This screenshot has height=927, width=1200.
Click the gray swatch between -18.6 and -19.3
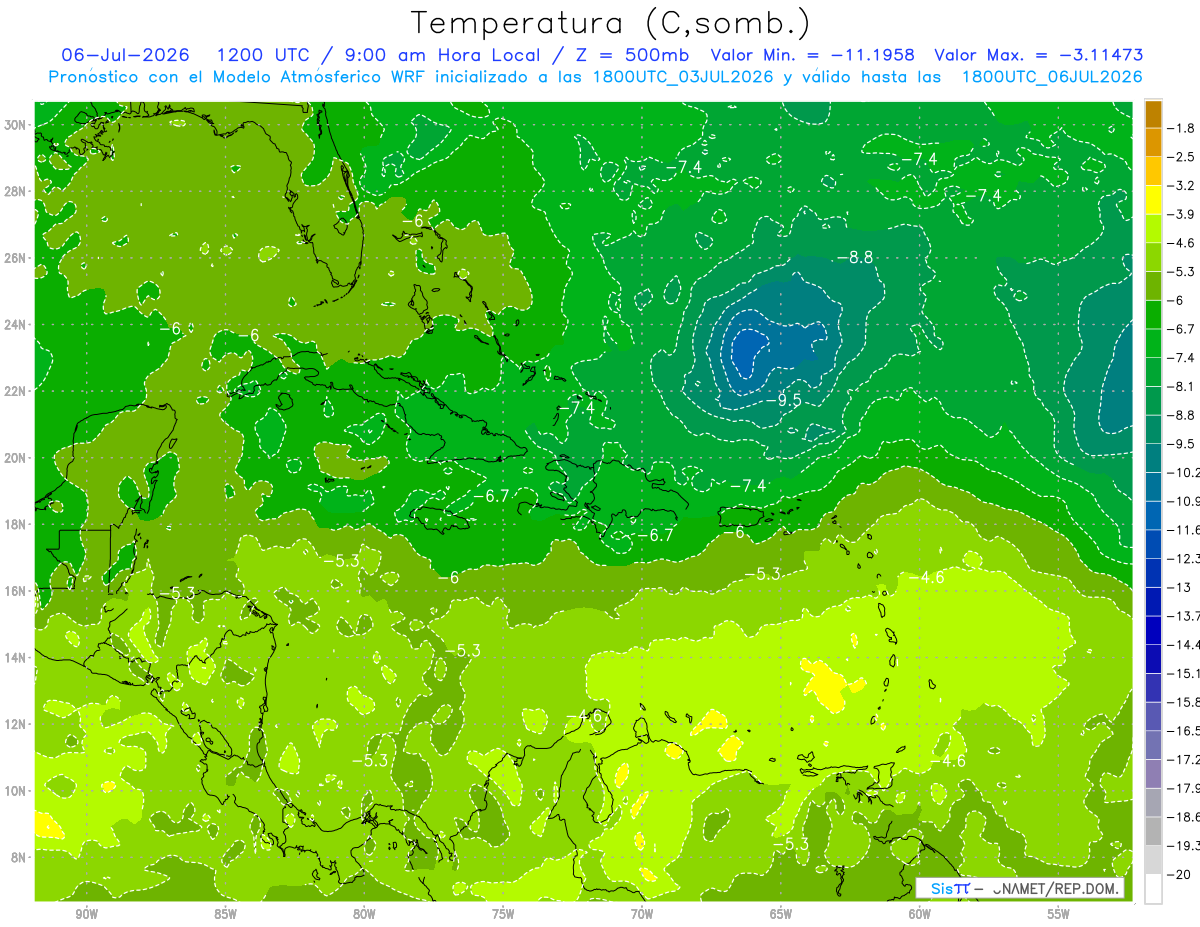(1153, 831)
